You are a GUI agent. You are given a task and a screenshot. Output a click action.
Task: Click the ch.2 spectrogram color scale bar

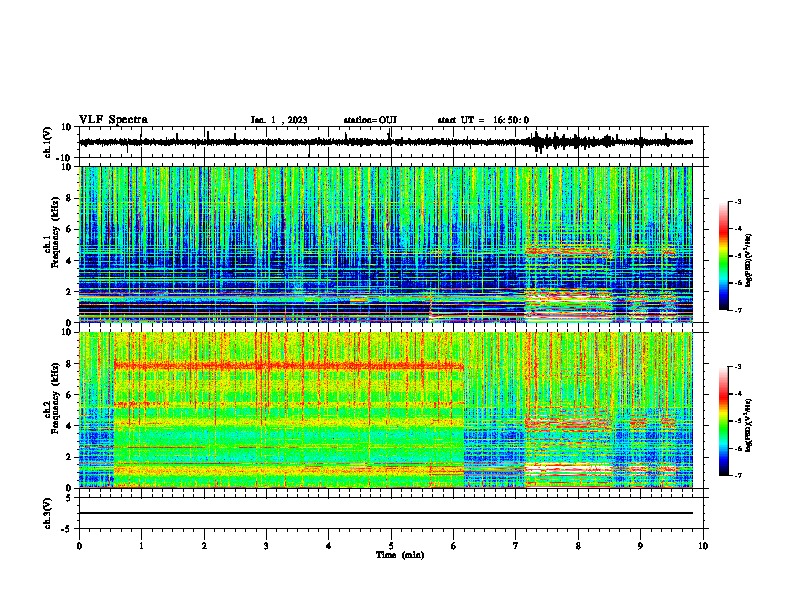[x=723, y=421]
